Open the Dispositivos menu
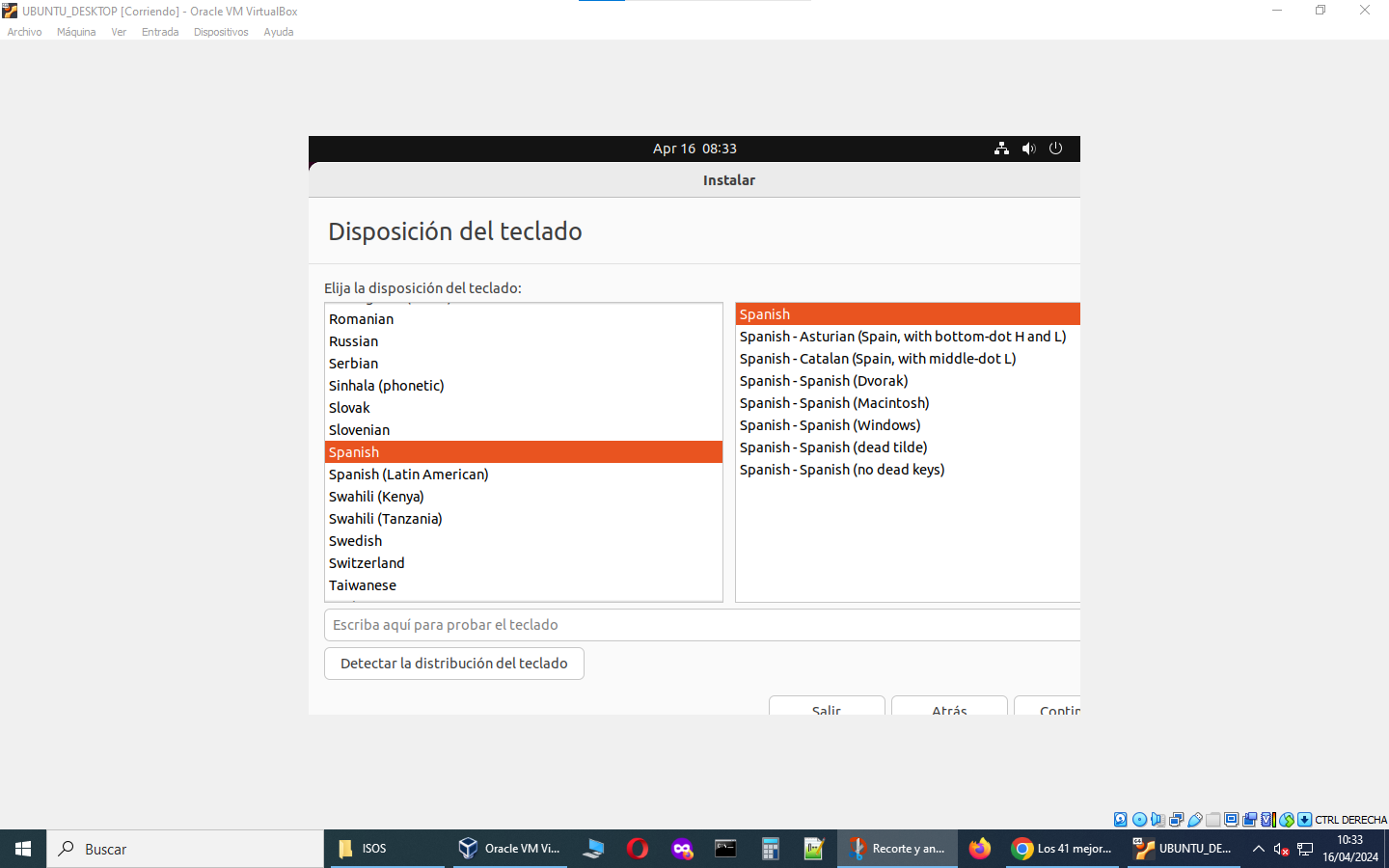The width and height of the screenshot is (1389, 868). [x=221, y=32]
